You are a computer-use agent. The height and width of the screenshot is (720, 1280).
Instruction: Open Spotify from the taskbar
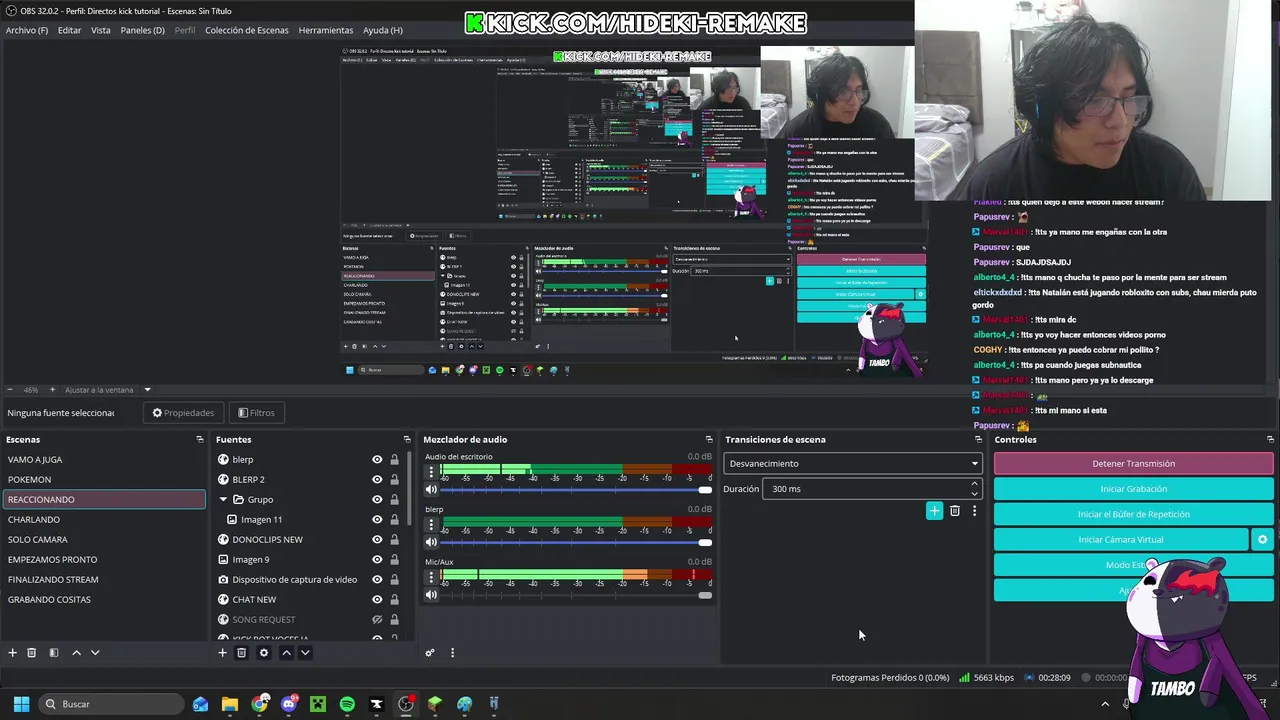347,704
